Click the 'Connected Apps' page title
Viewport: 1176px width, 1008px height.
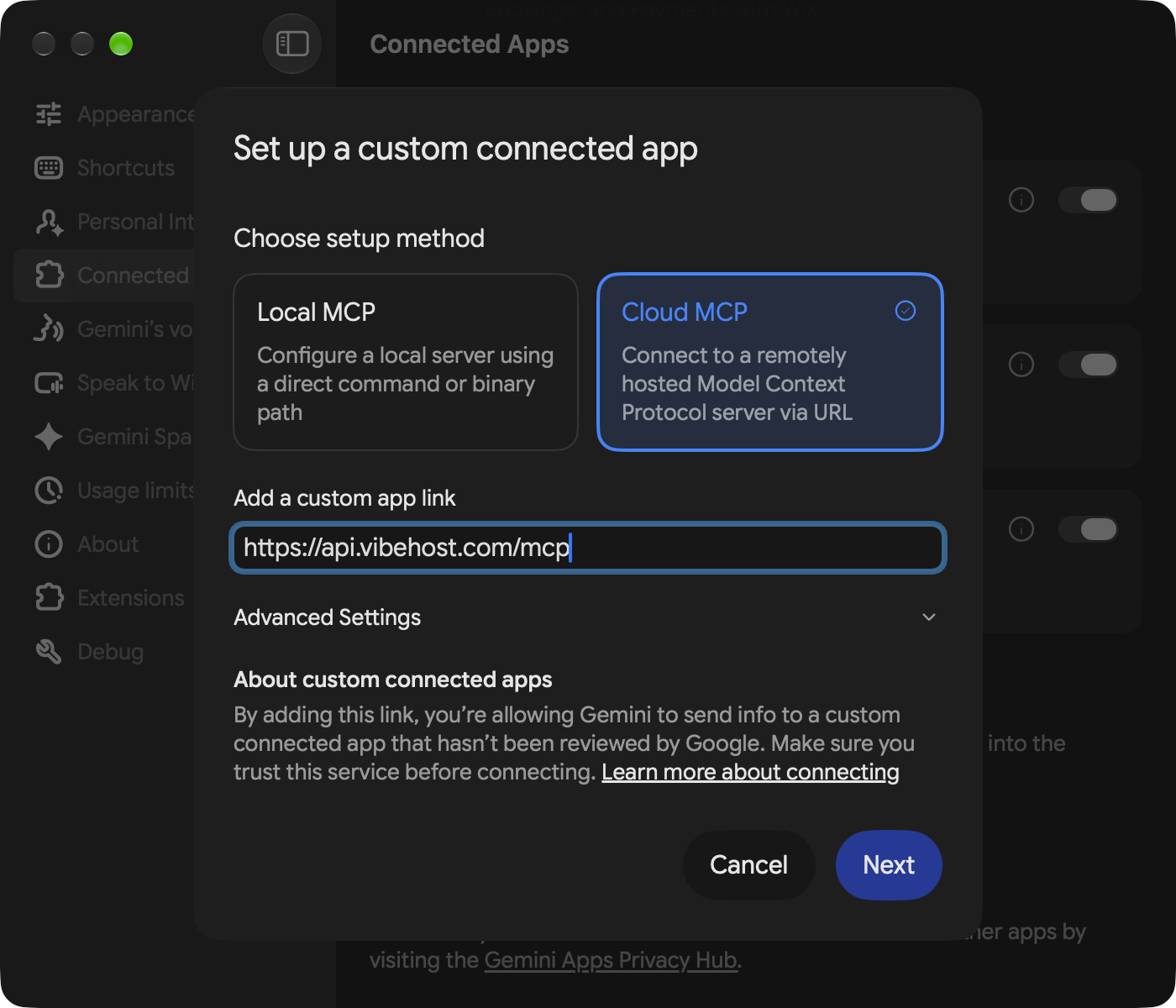pos(470,44)
